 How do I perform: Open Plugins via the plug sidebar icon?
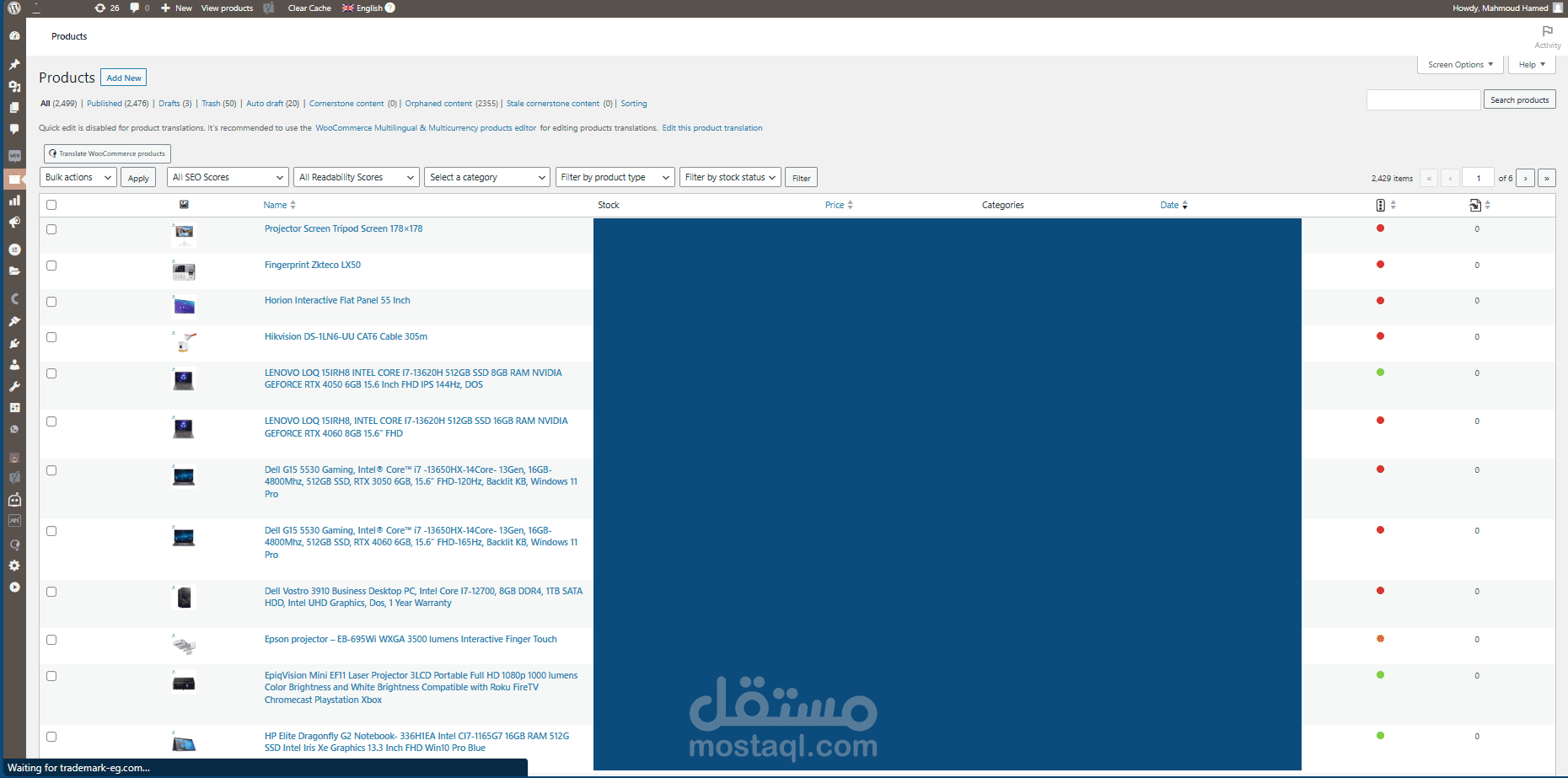14,343
